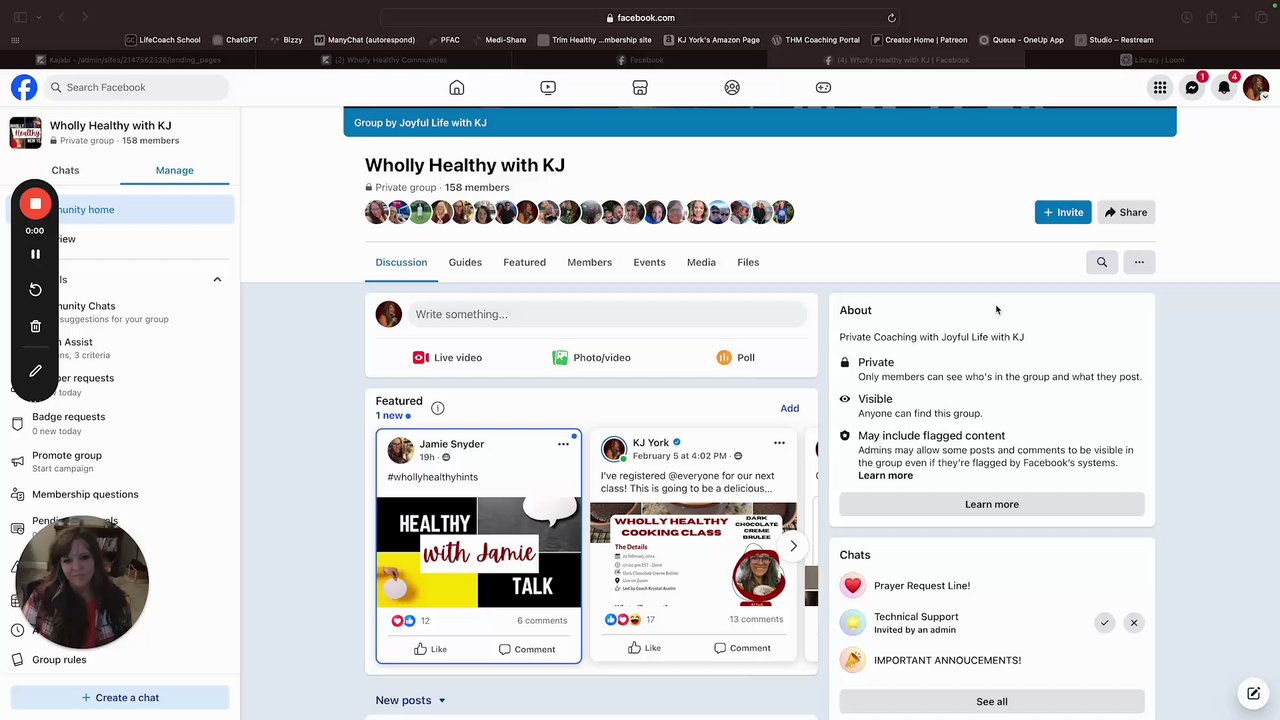Click the Poll button

coord(736,358)
